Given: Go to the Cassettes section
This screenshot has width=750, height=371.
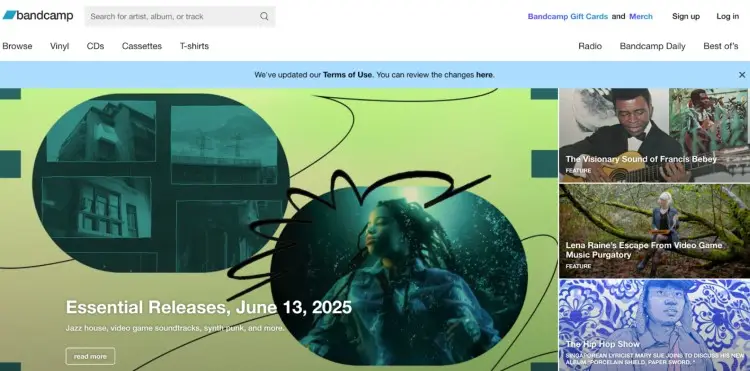Looking at the screenshot, I should click(142, 46).
